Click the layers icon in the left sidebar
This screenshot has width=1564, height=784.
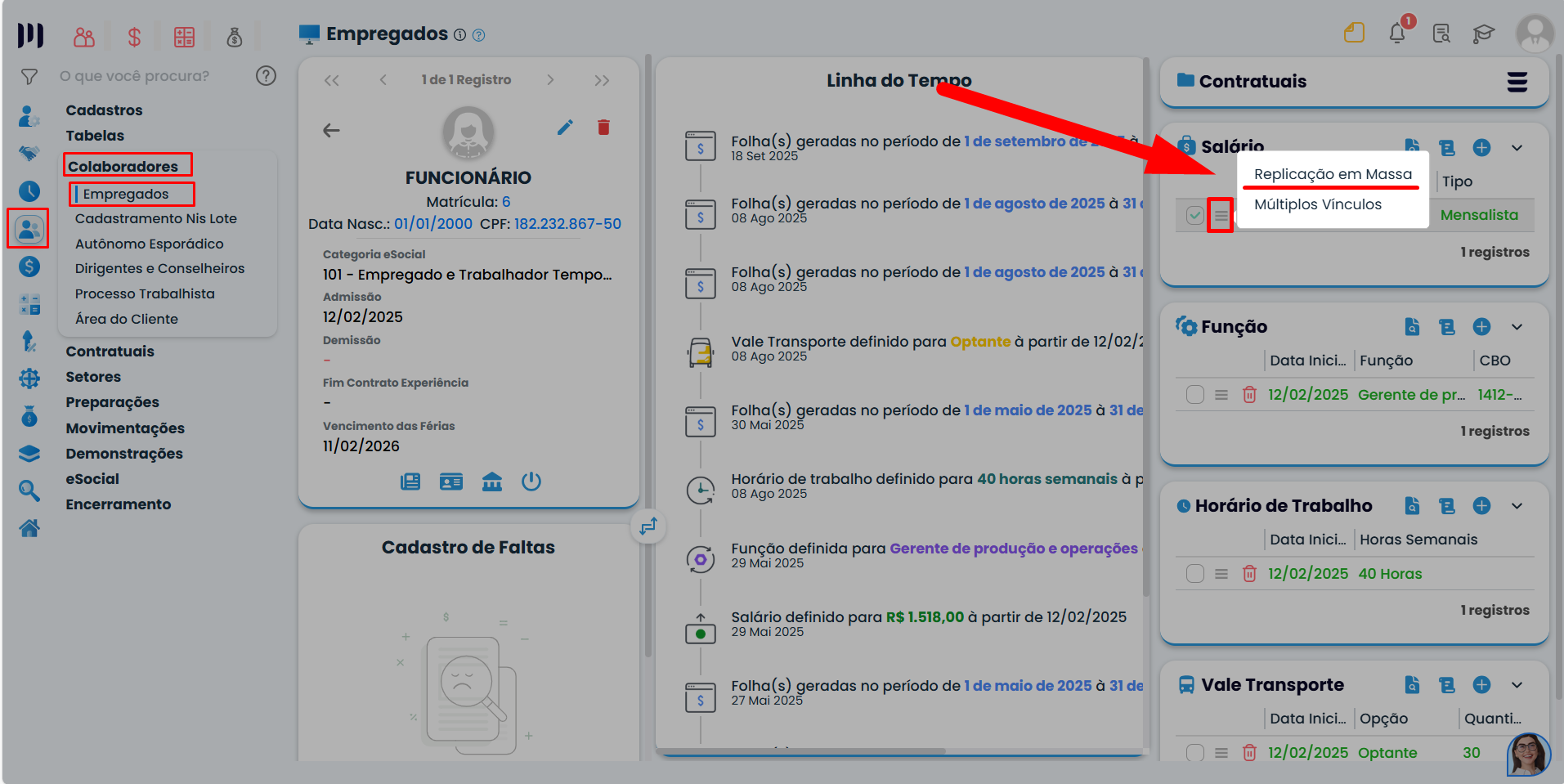click(29, 454)
